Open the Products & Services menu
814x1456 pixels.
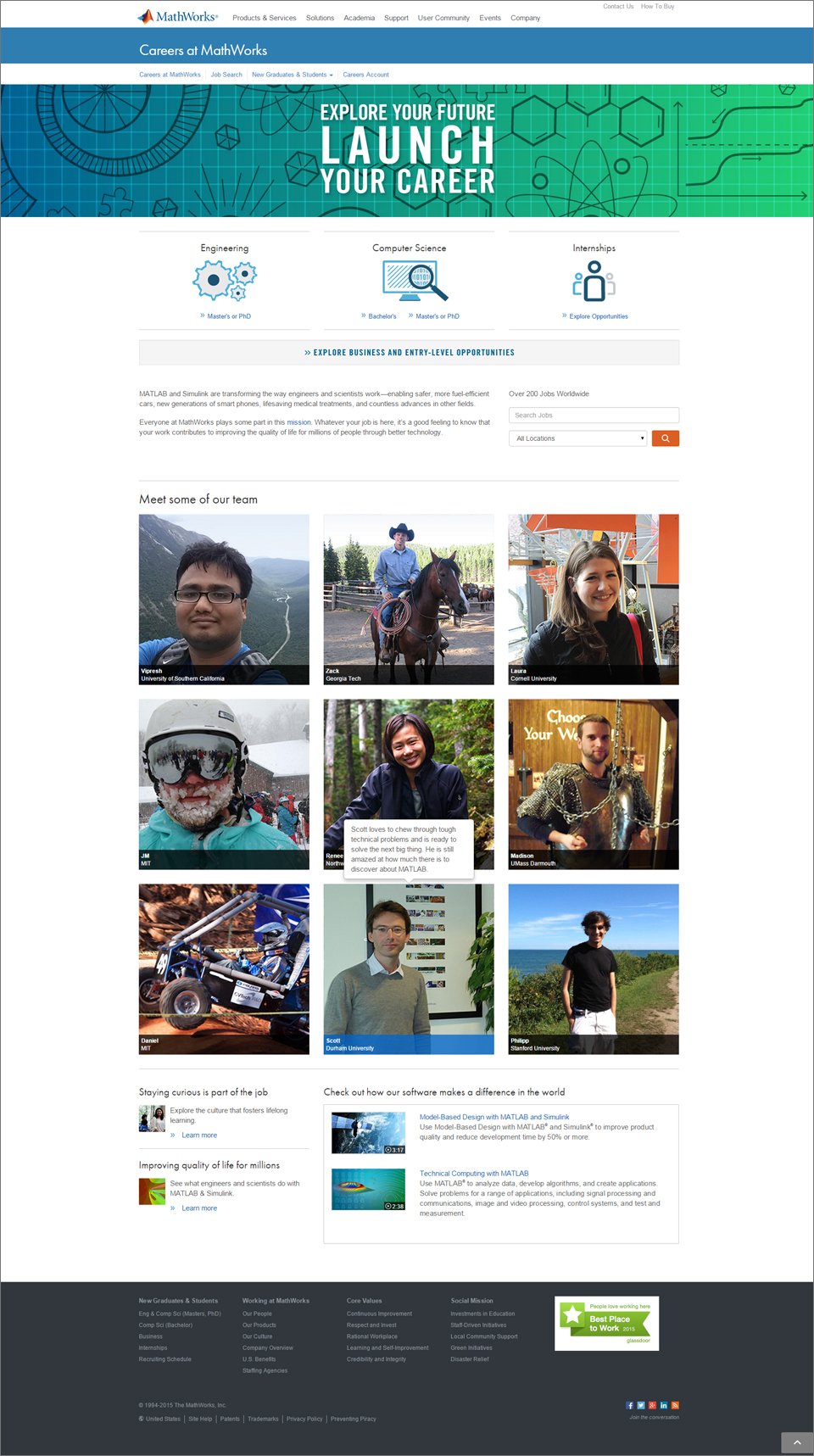(x=265, y=18)
